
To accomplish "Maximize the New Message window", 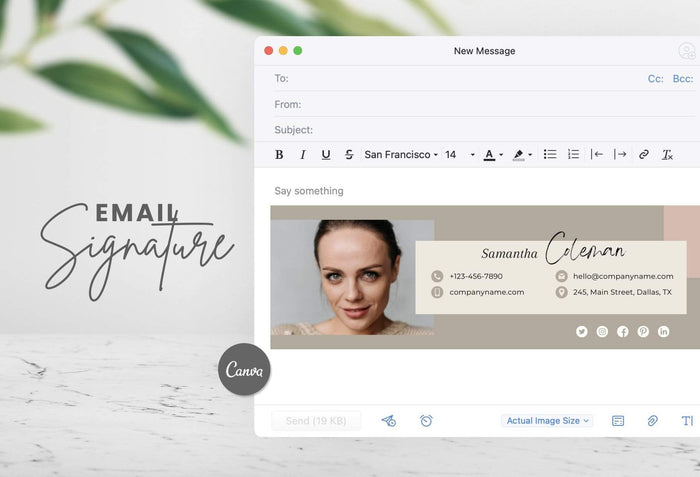I will point(298,51).
